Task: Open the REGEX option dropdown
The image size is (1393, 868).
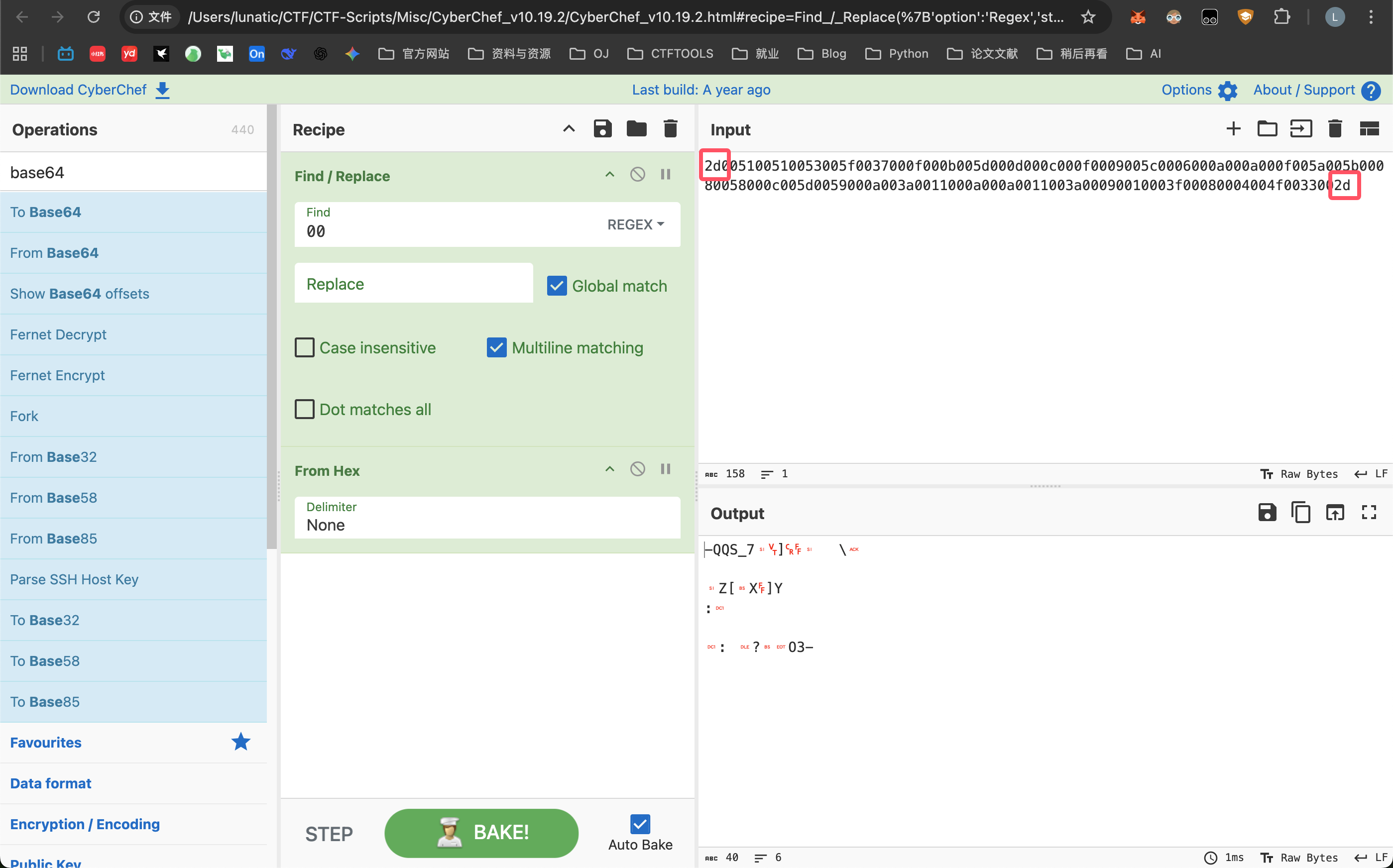Action: click(636, 224)
